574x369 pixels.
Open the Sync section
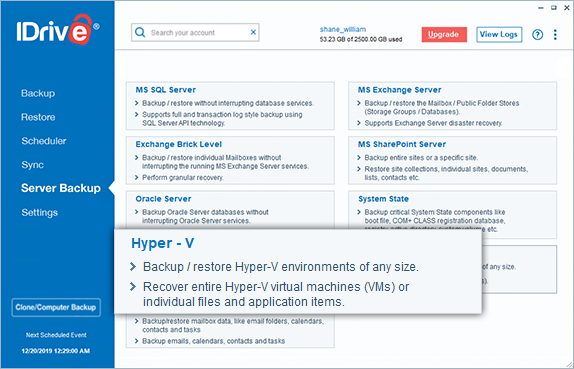click(32, 165)
